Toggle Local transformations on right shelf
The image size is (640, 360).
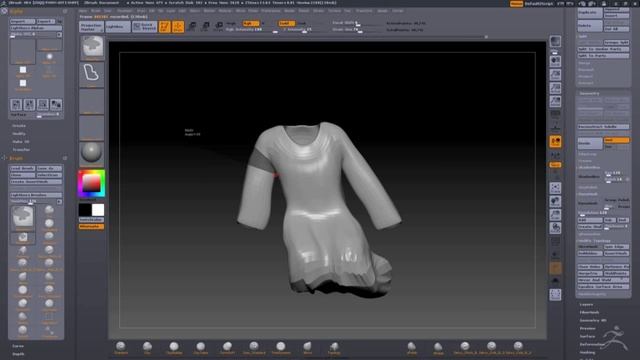click(x=555, y=142)
